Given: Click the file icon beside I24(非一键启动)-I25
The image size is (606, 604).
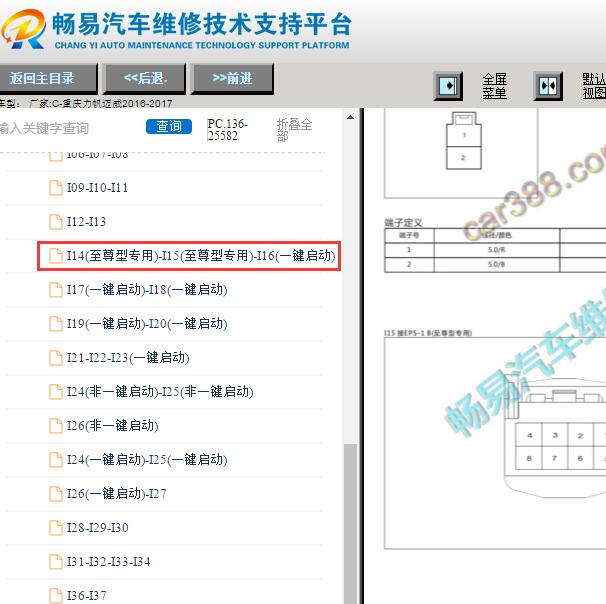Looking at the screenshot, I should pyautogui.click(x=56, y=392).
